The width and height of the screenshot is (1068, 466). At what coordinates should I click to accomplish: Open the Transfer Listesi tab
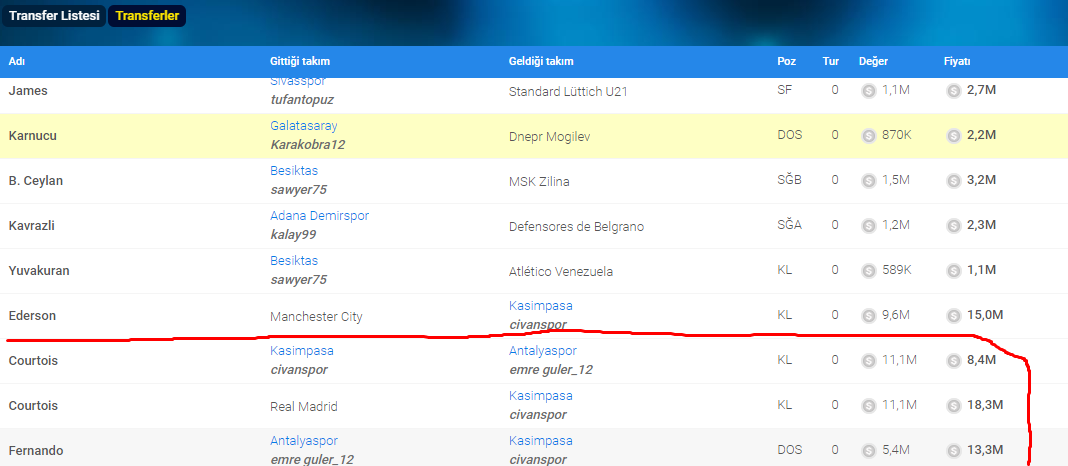(54, 16)
